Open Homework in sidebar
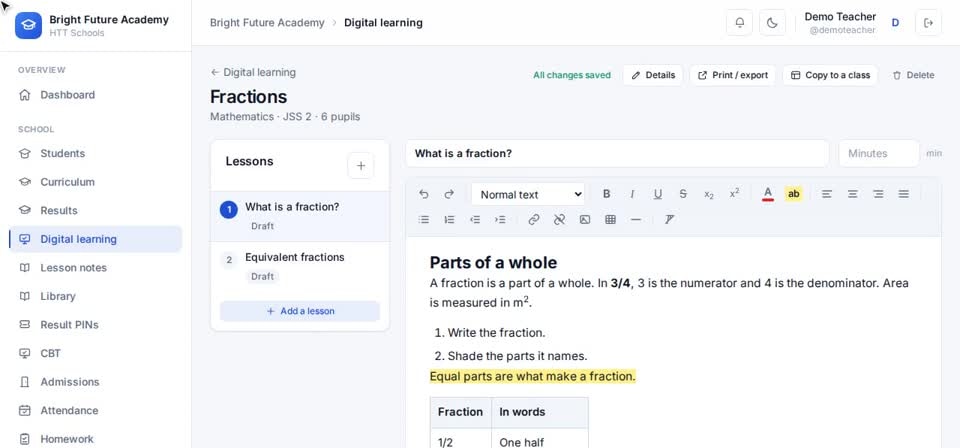960x448 pixels. pyautogui.click(x=96, y=439)
